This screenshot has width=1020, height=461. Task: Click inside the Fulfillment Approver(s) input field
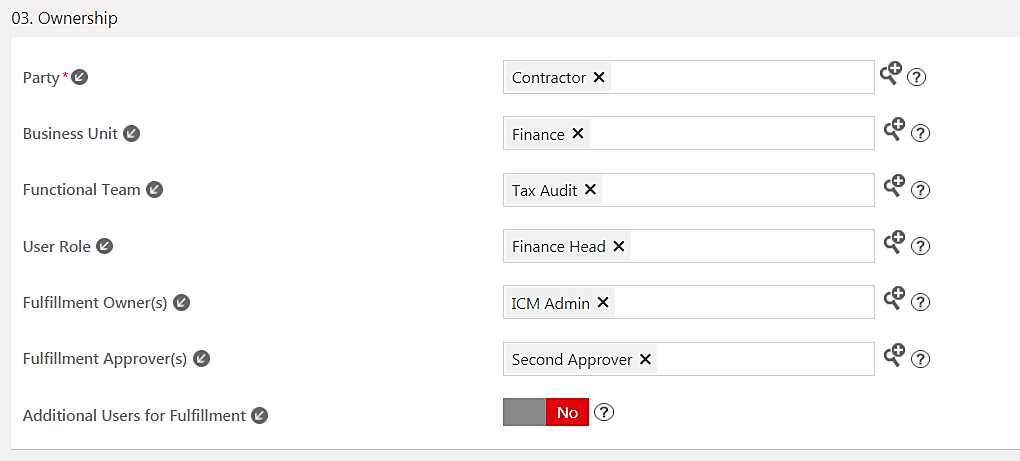[x=760, y=359]
